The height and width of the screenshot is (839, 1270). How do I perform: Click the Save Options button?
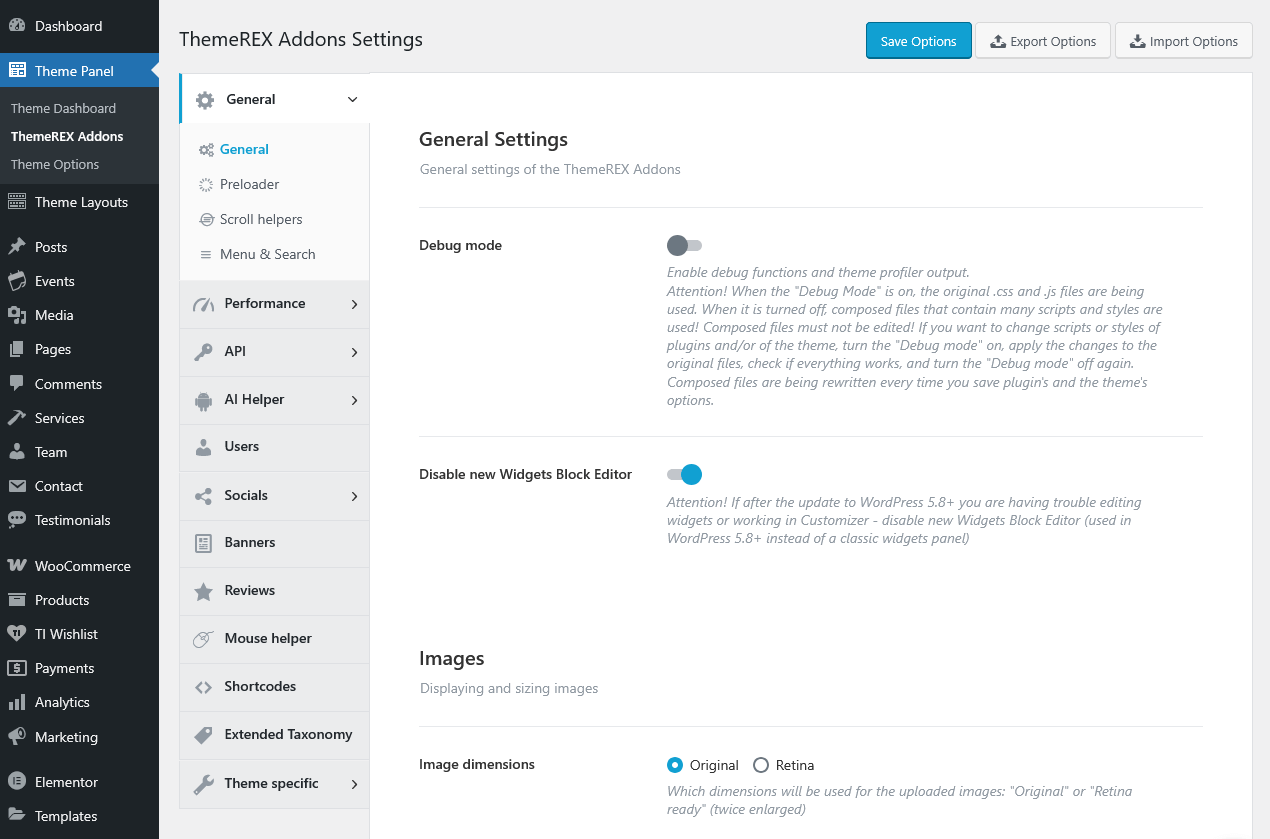pos(919,41)
